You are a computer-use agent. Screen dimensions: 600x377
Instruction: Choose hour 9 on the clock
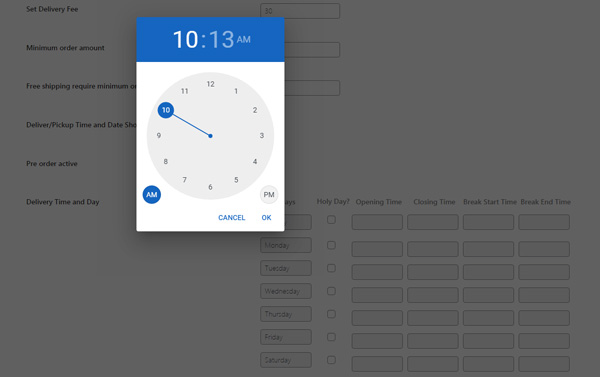click(159, 135)
